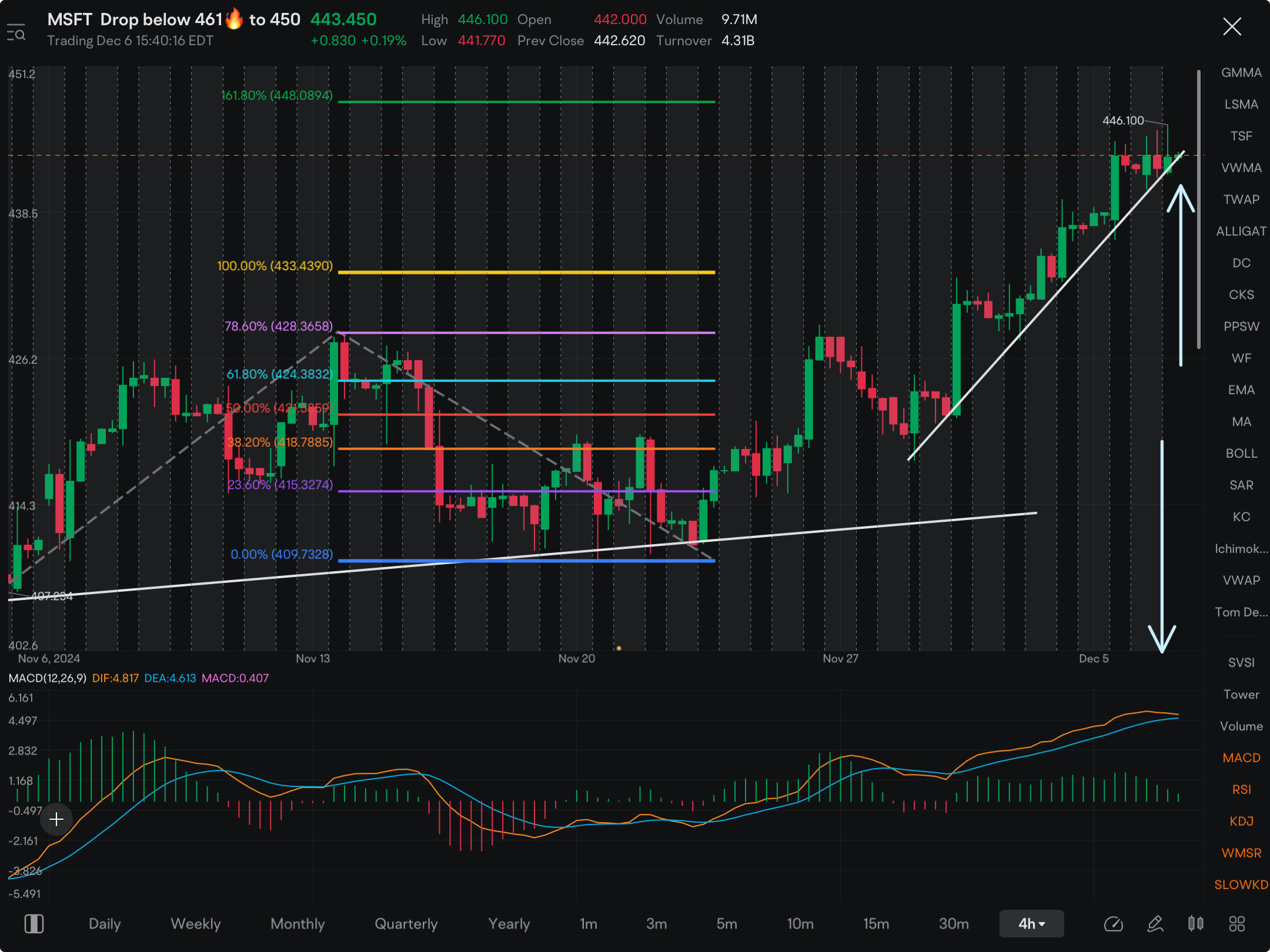Screen dimensions: 1270x952
Task: Toggle the EMA indicator
Action: click(1241, 390)
